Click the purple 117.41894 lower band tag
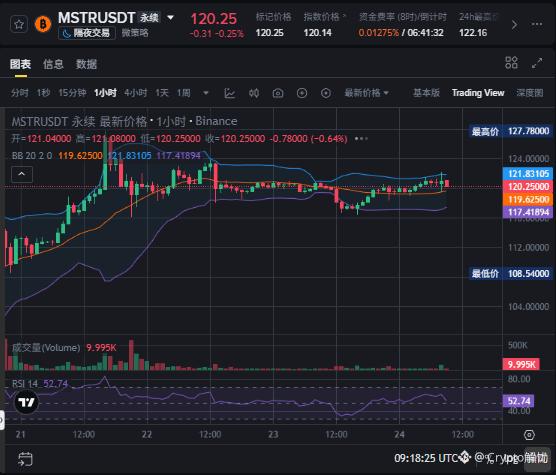The width and height of the screenshot is (556, 475). [528, 212]
